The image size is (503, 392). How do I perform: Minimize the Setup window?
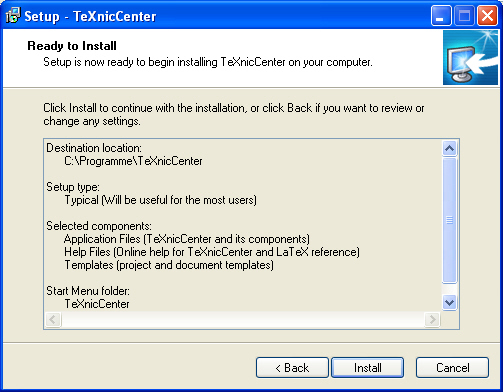[x=441, y=16]
